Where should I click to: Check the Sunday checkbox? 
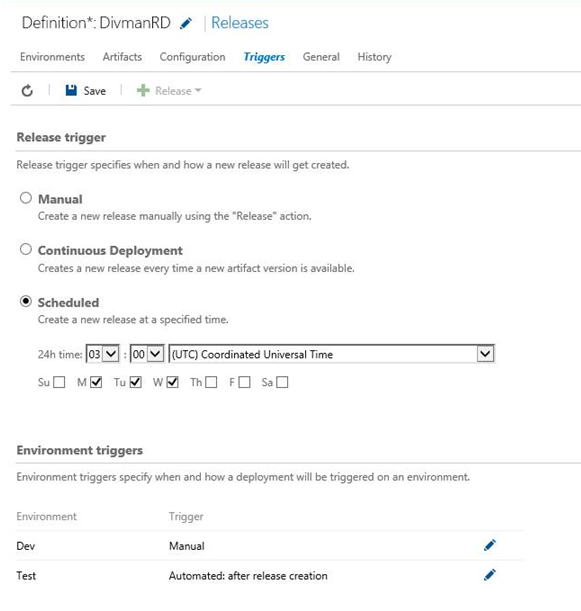59,382
